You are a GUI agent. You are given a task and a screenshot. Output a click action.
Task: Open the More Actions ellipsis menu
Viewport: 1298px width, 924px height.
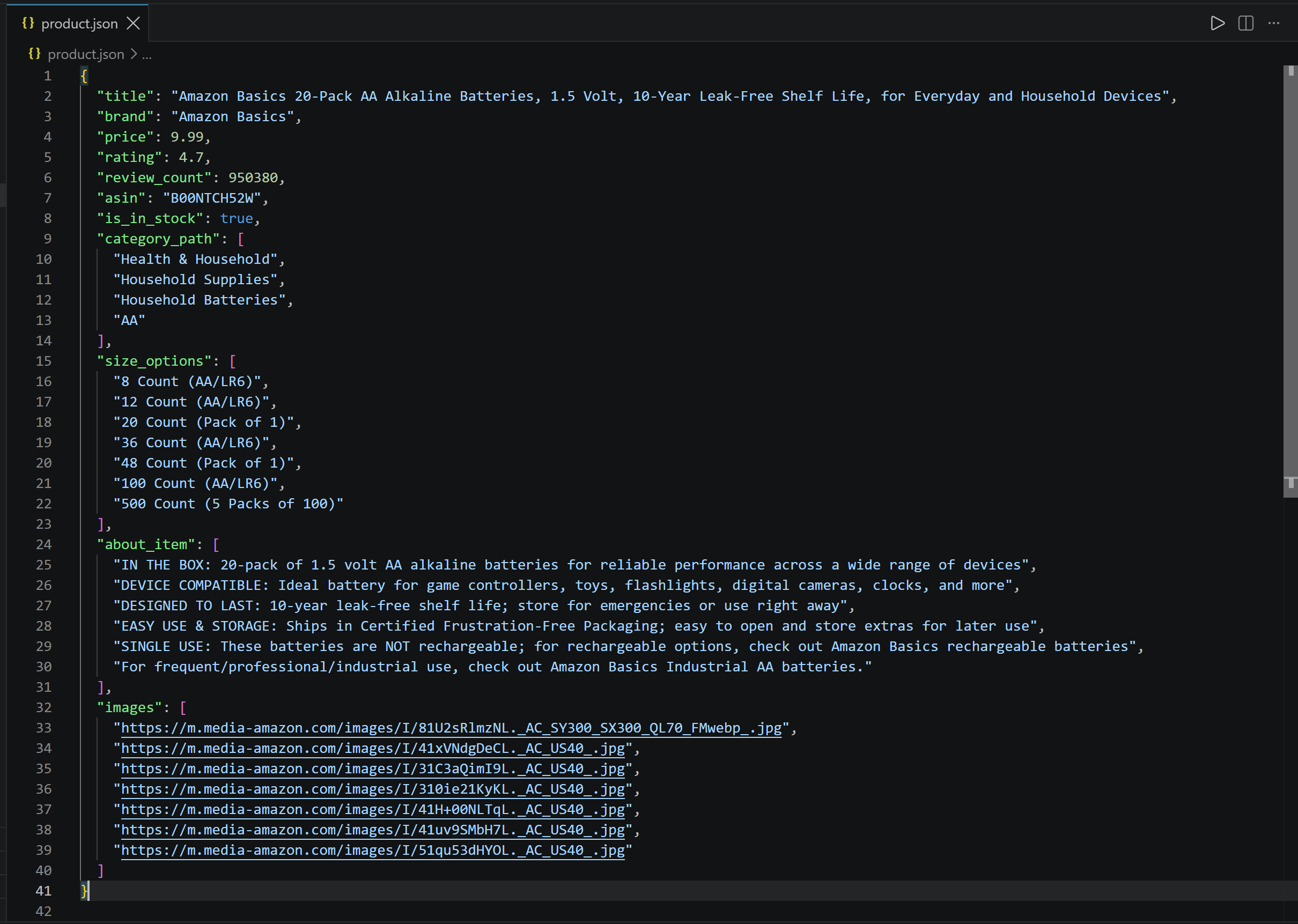pyautogui.click(x=1273, y=23)
